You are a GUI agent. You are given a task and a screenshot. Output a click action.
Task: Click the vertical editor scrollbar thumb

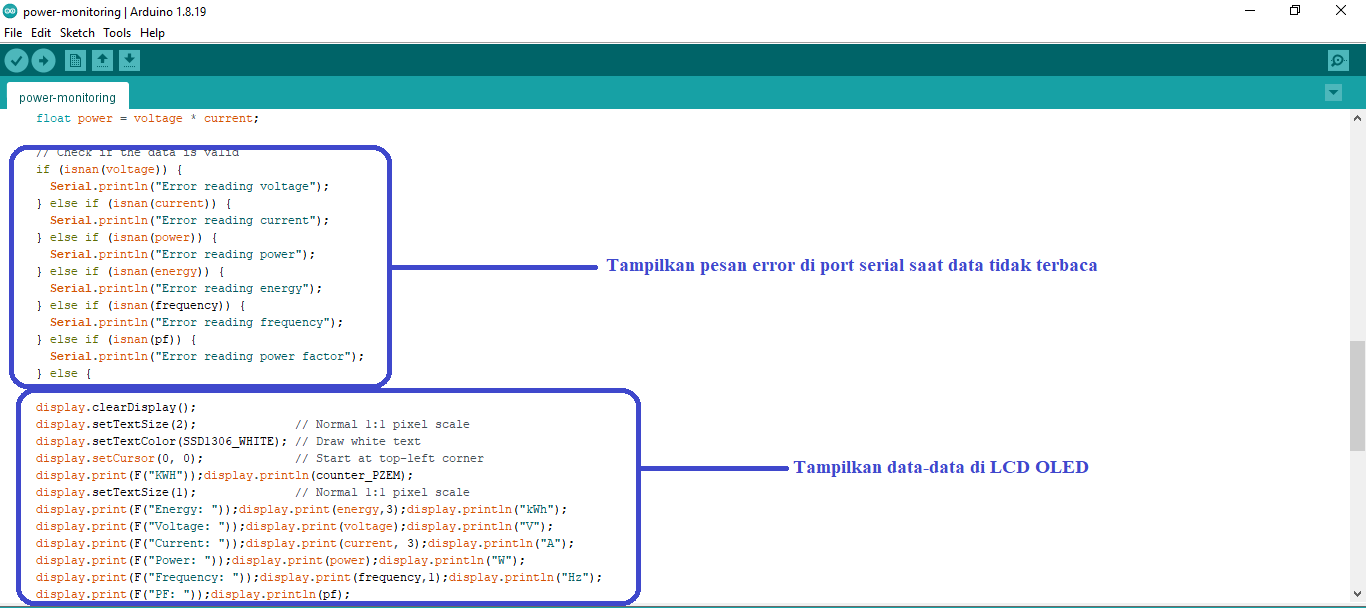pos(1357,395)
